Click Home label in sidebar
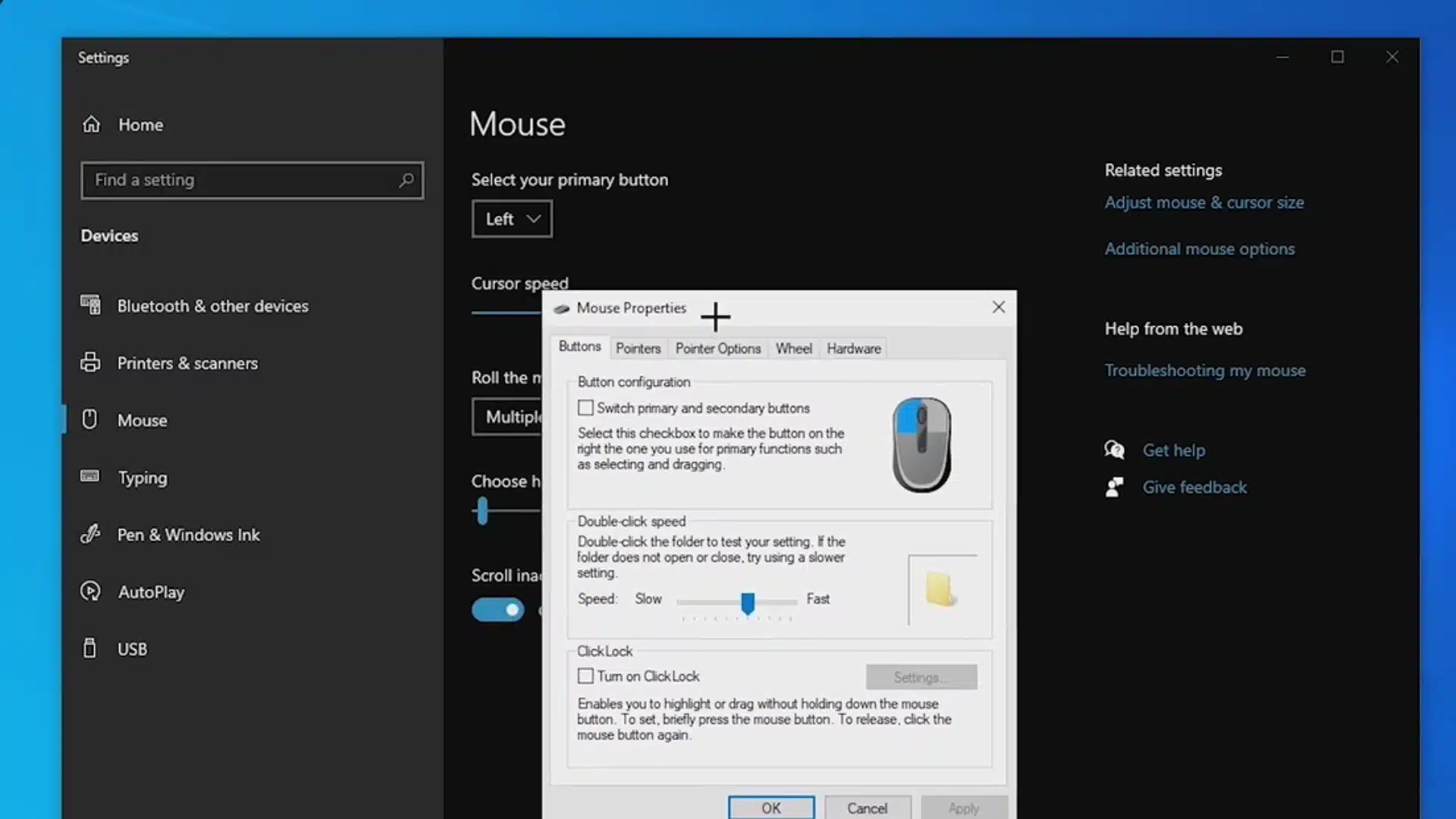 (140, 124)
